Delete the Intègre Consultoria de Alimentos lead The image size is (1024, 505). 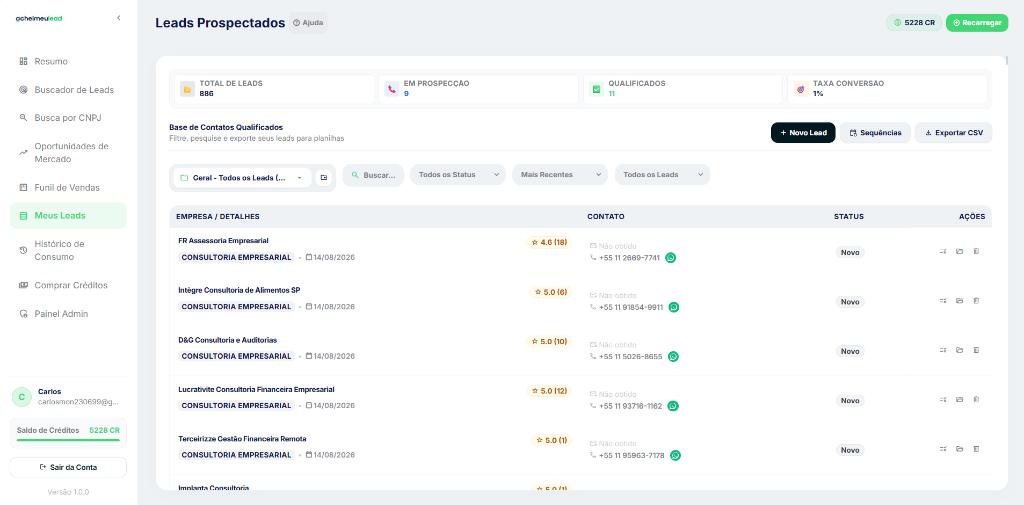976,301
